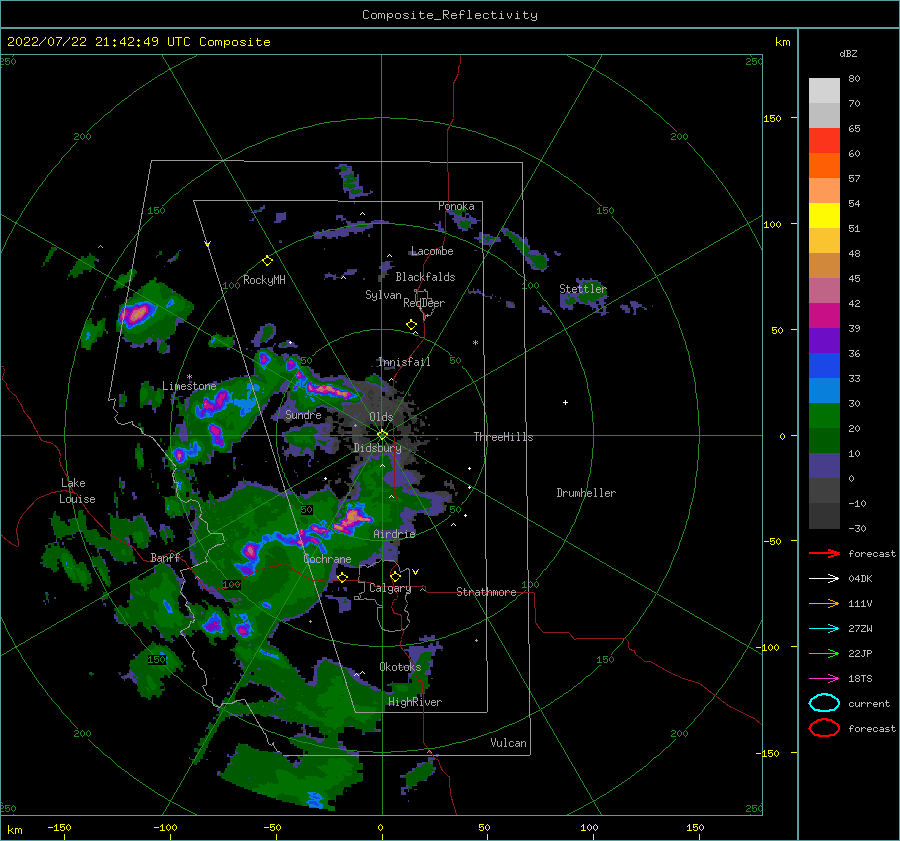Click the yellow diamond marker above RockyMH
The width and height of the screenshot is (900, 841).
point(267,261)
